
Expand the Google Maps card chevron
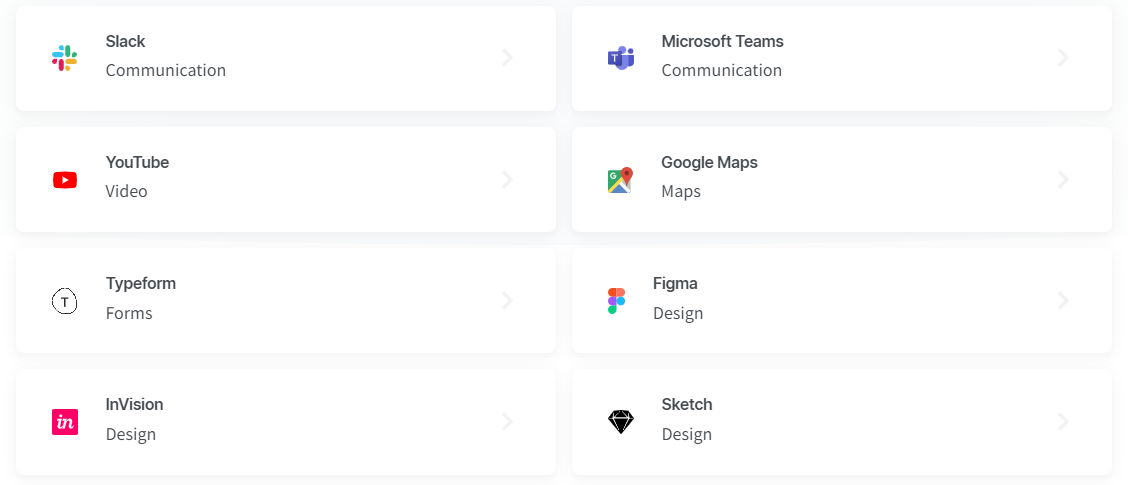(1063, 179)
